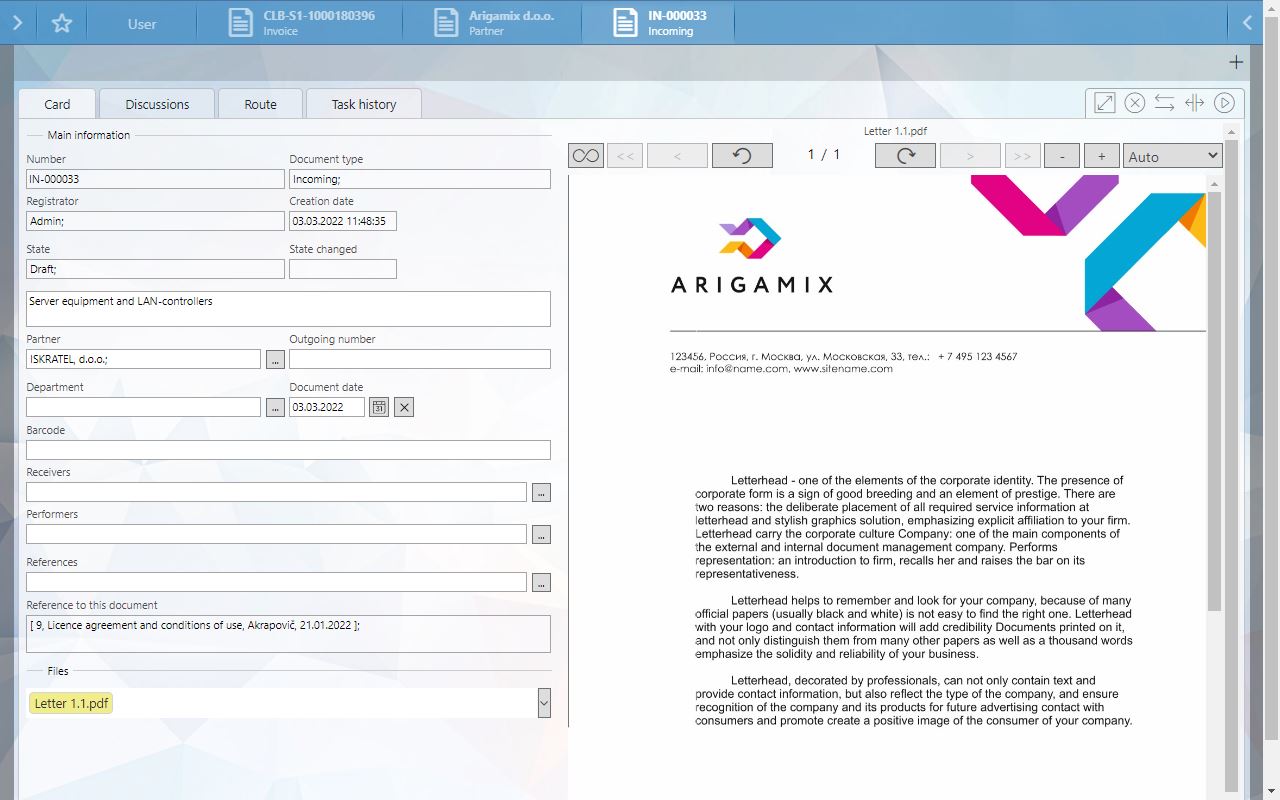
Task: Expand the preview with the diagonal arrow icon
Action: [x=1105, y=103]
